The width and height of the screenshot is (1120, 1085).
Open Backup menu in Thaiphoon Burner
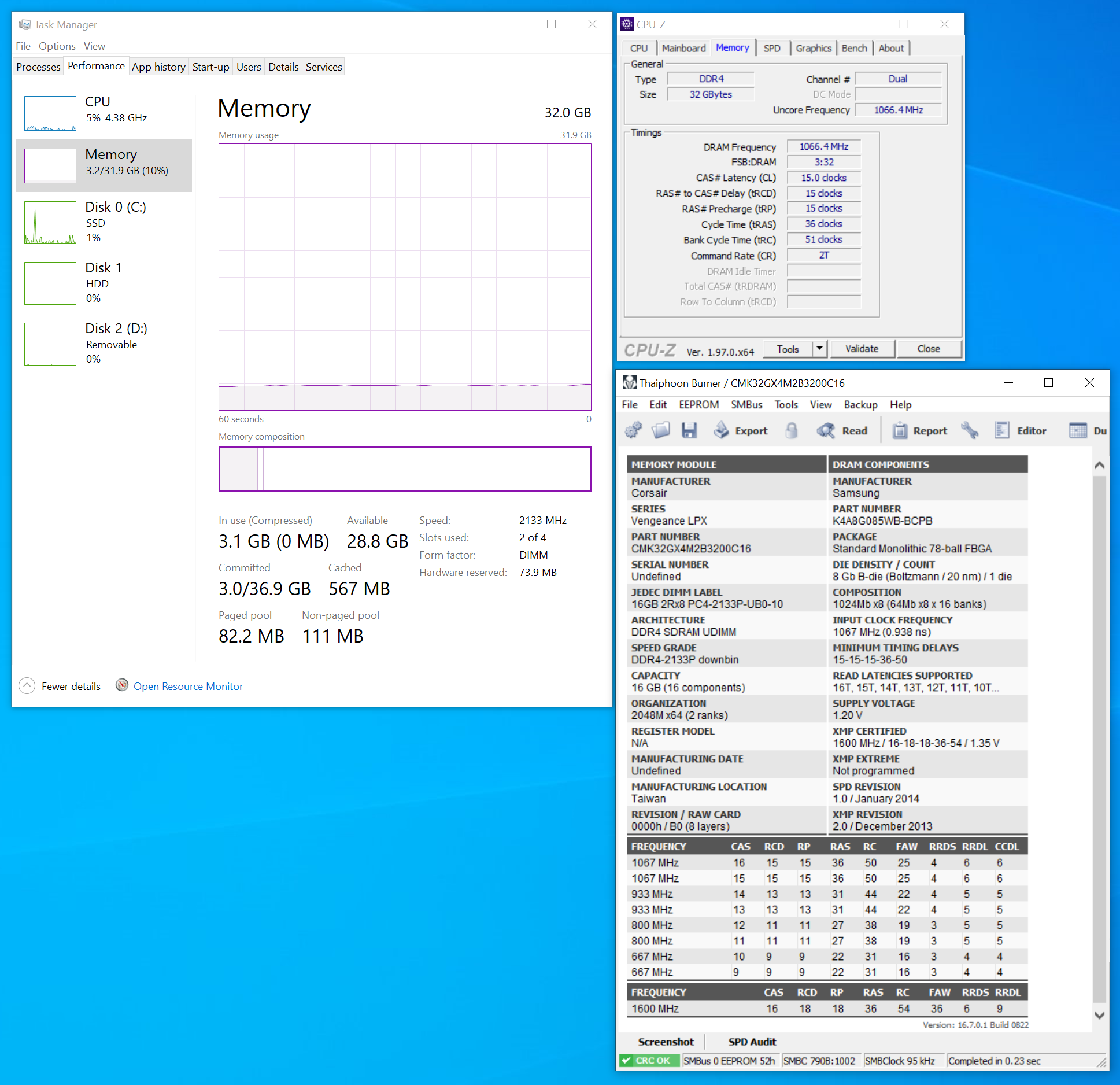tap(860, 404)
